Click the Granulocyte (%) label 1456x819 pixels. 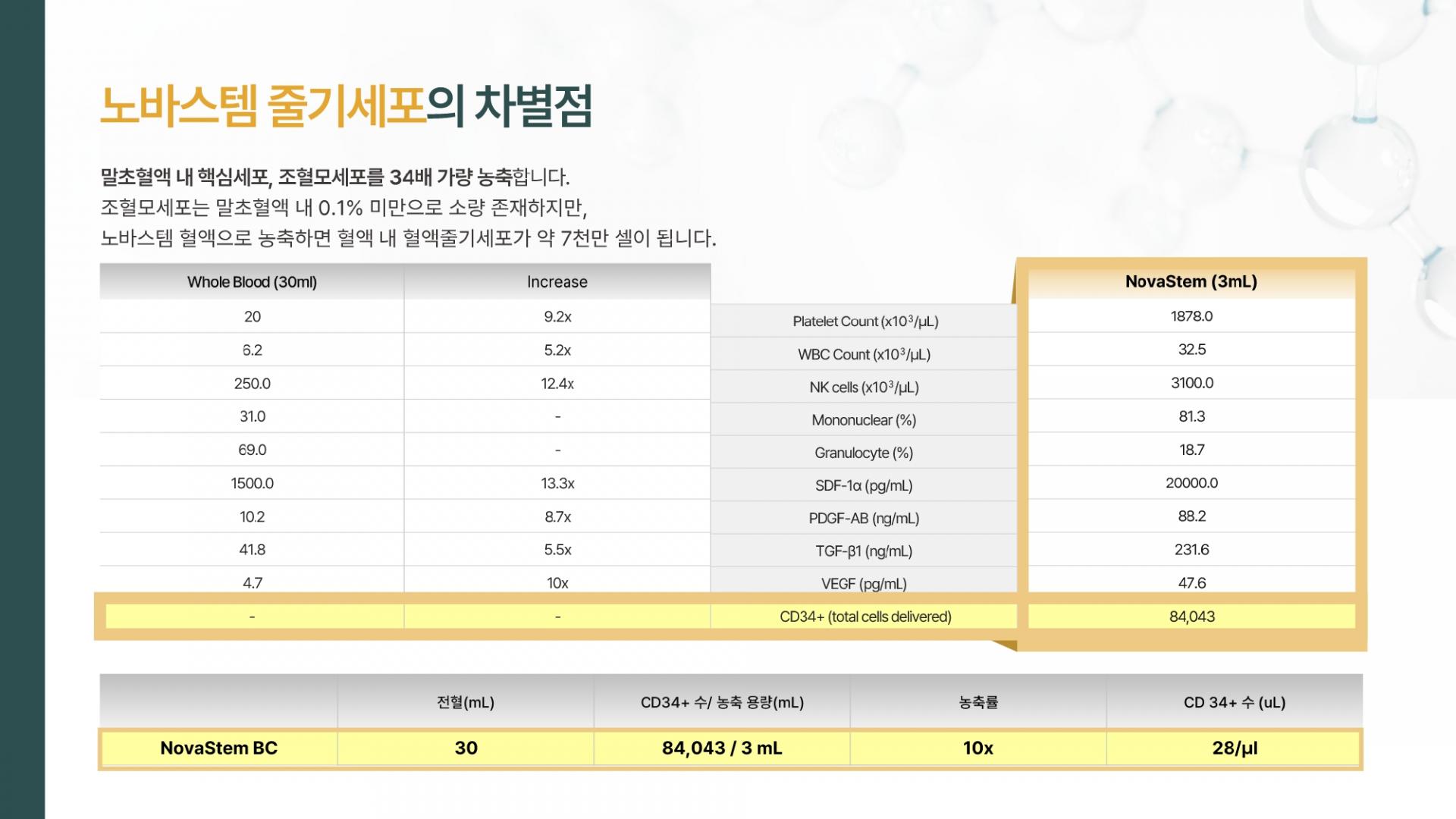[x=864, y=453]
